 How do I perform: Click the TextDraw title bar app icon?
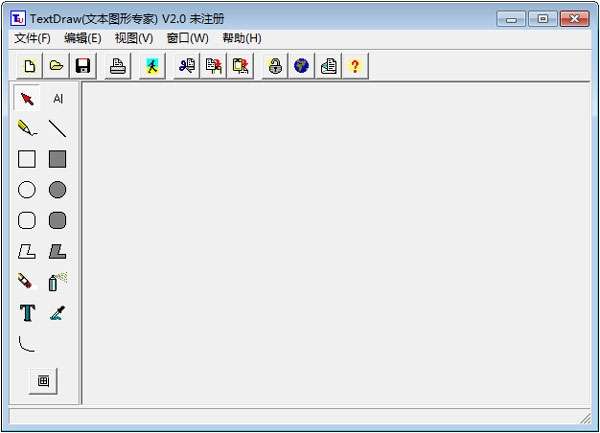click(18, 18)
